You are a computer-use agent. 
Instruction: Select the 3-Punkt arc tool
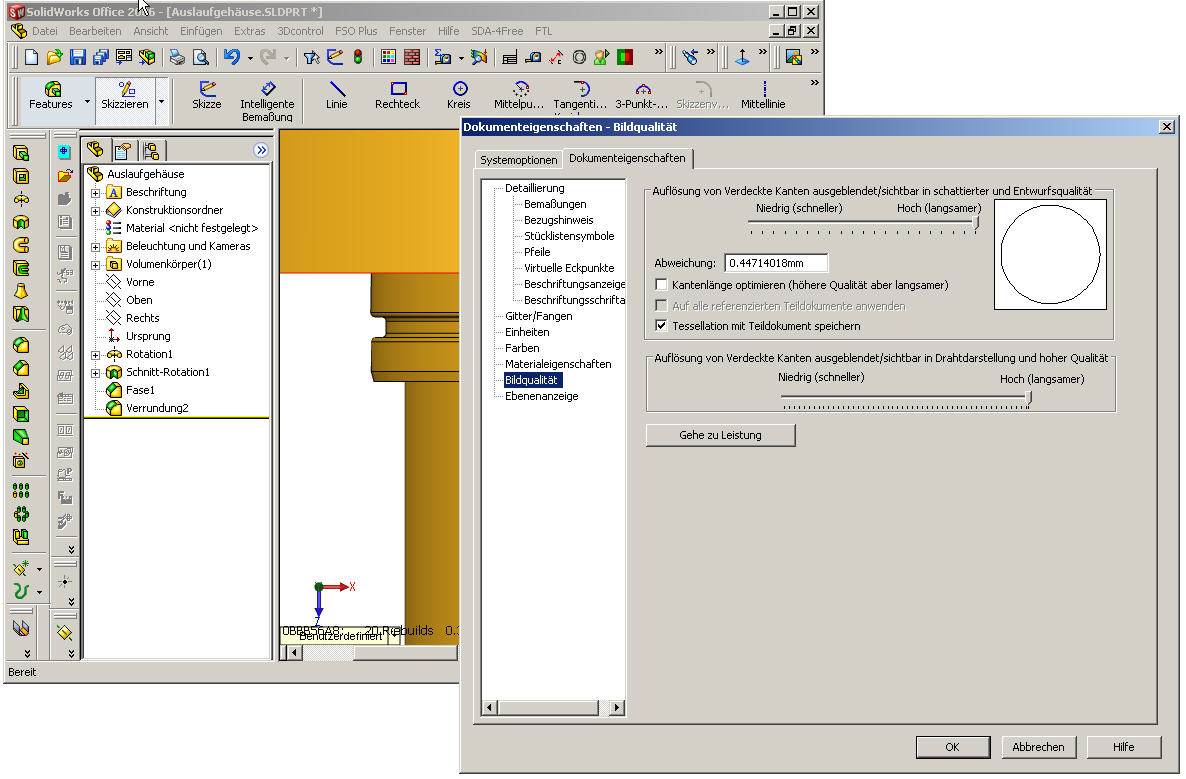tap(641, 95)
